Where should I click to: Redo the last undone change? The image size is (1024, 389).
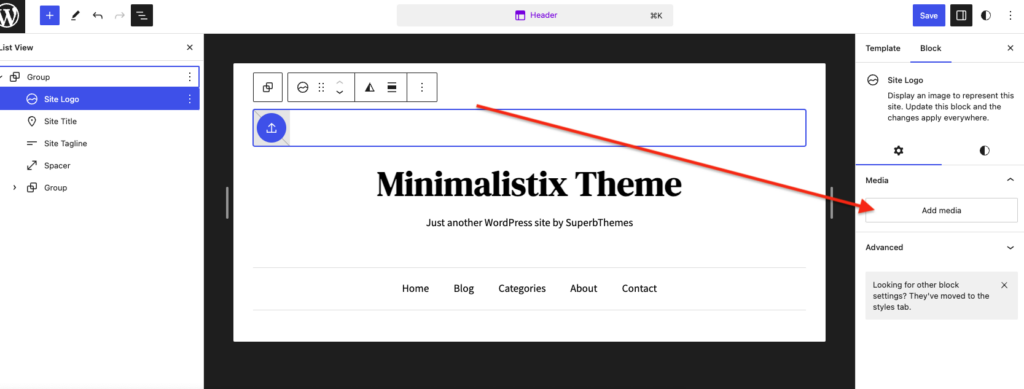click(x=120, y=16)
